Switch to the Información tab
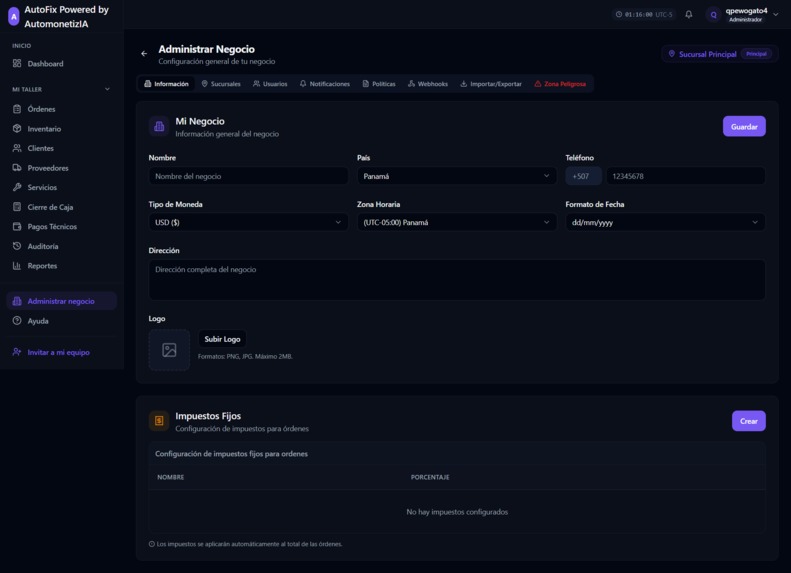This screenshot has height=573, width=791. tap(166, 84)
